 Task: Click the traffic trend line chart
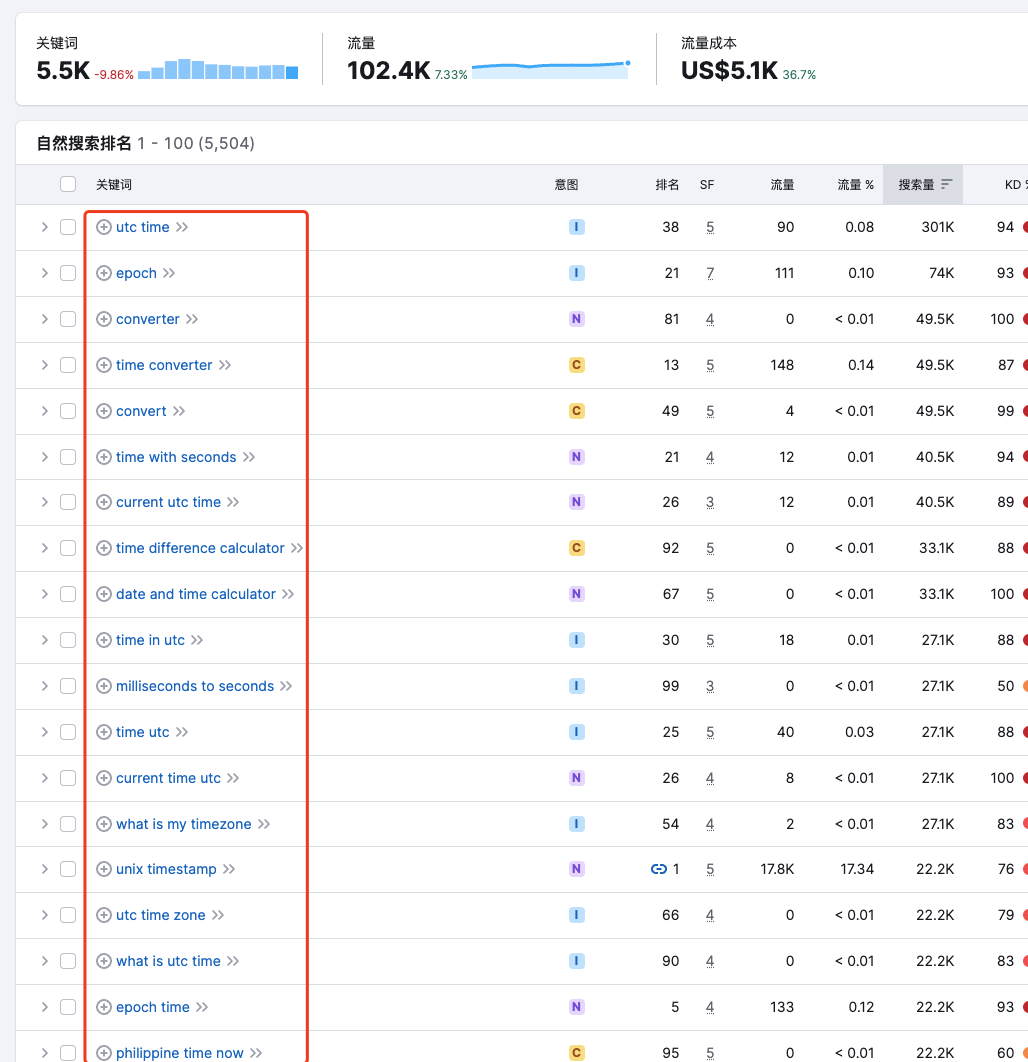[x=550, y=69]
